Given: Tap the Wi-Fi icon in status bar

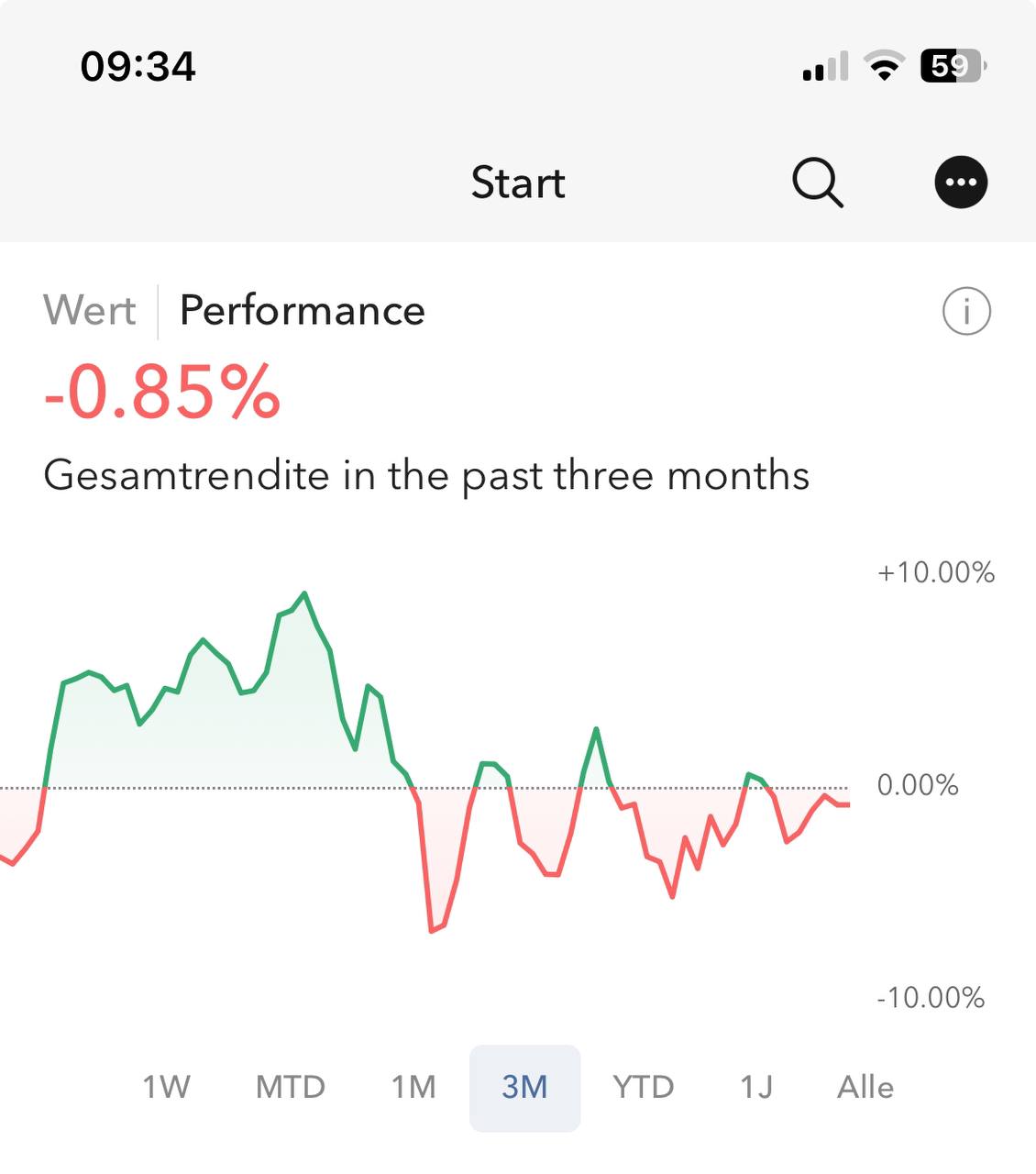Looking at the screenshot, I should pos(885,66).
